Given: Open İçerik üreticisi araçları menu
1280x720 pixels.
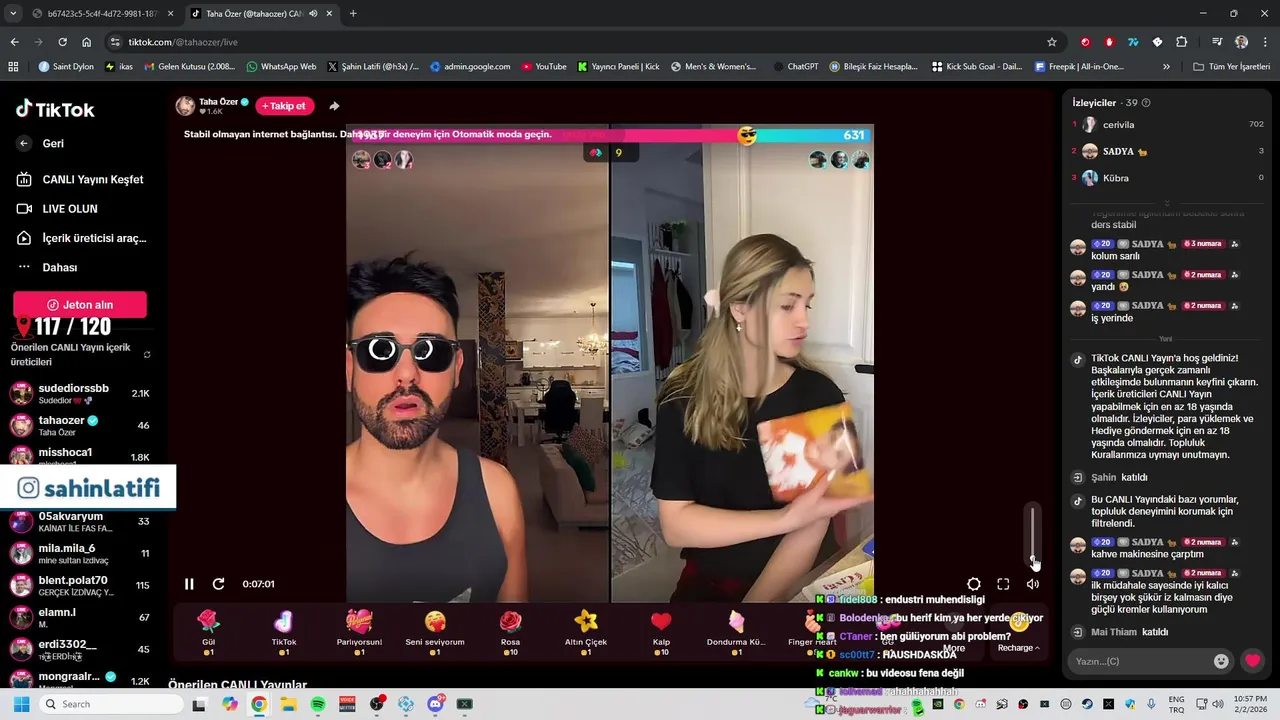Looking at the screenshot, I should coord(82,238).
